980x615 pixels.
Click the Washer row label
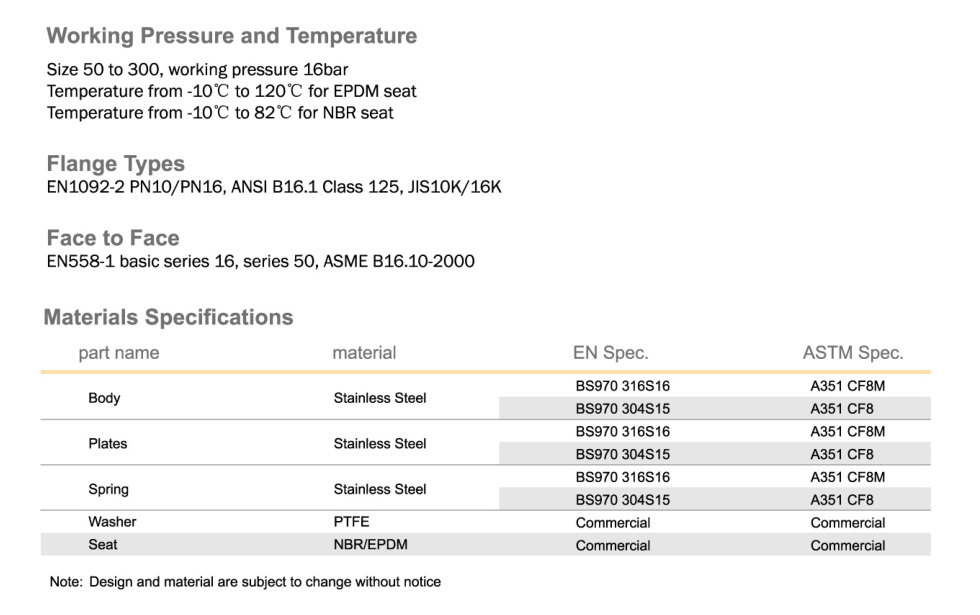pos(112,522)
